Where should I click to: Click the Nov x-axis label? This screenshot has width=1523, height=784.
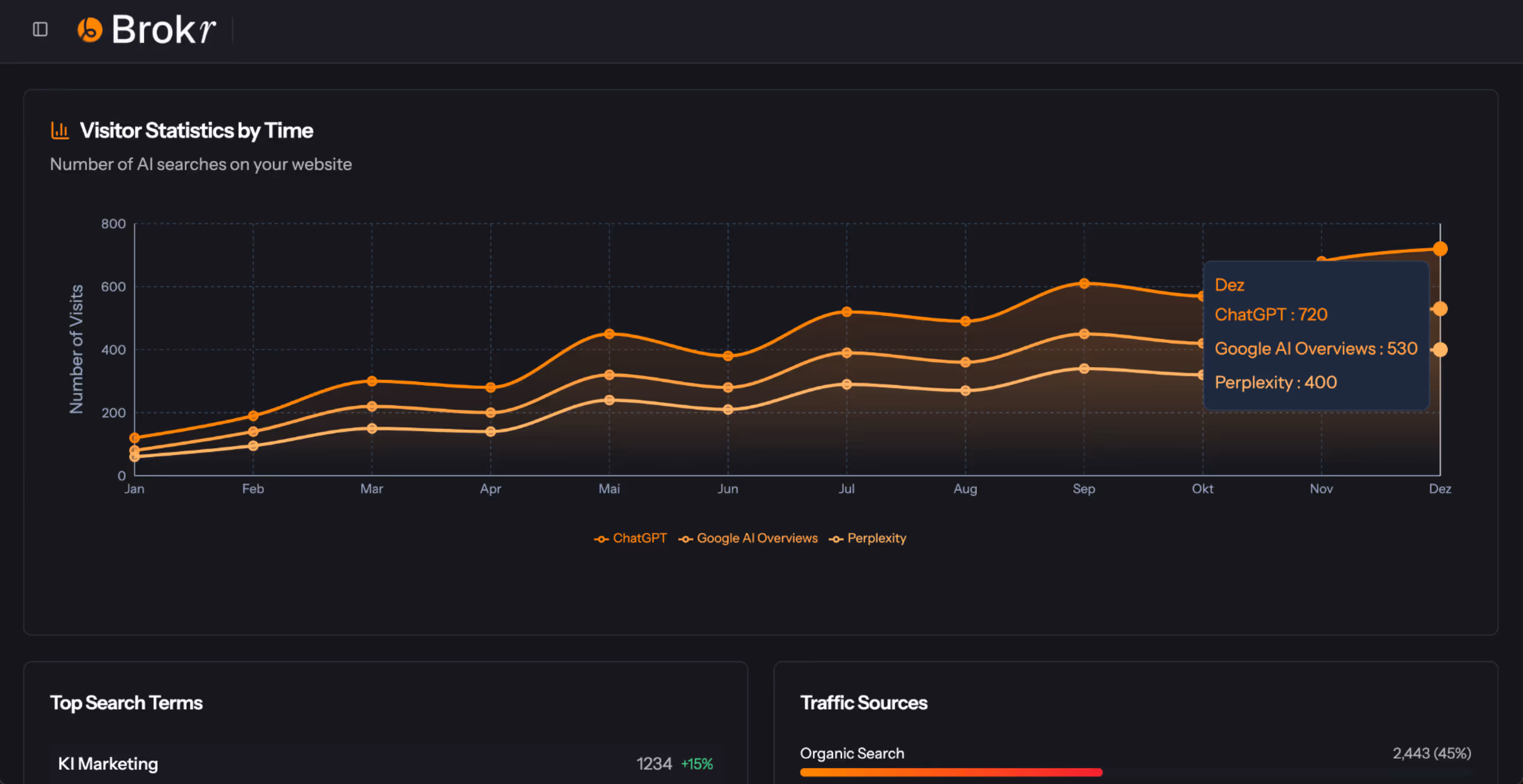1321,488
